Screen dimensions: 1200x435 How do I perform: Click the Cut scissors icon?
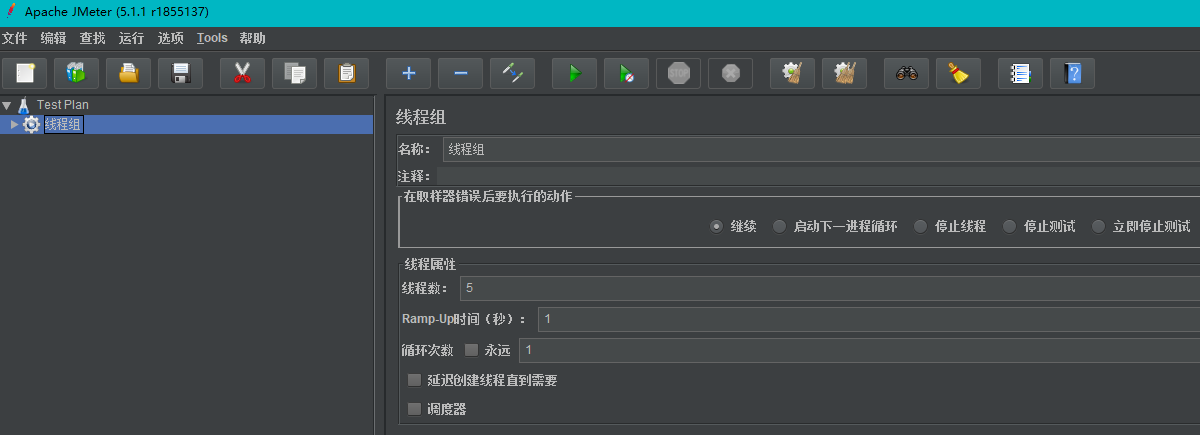click(242, 73)
